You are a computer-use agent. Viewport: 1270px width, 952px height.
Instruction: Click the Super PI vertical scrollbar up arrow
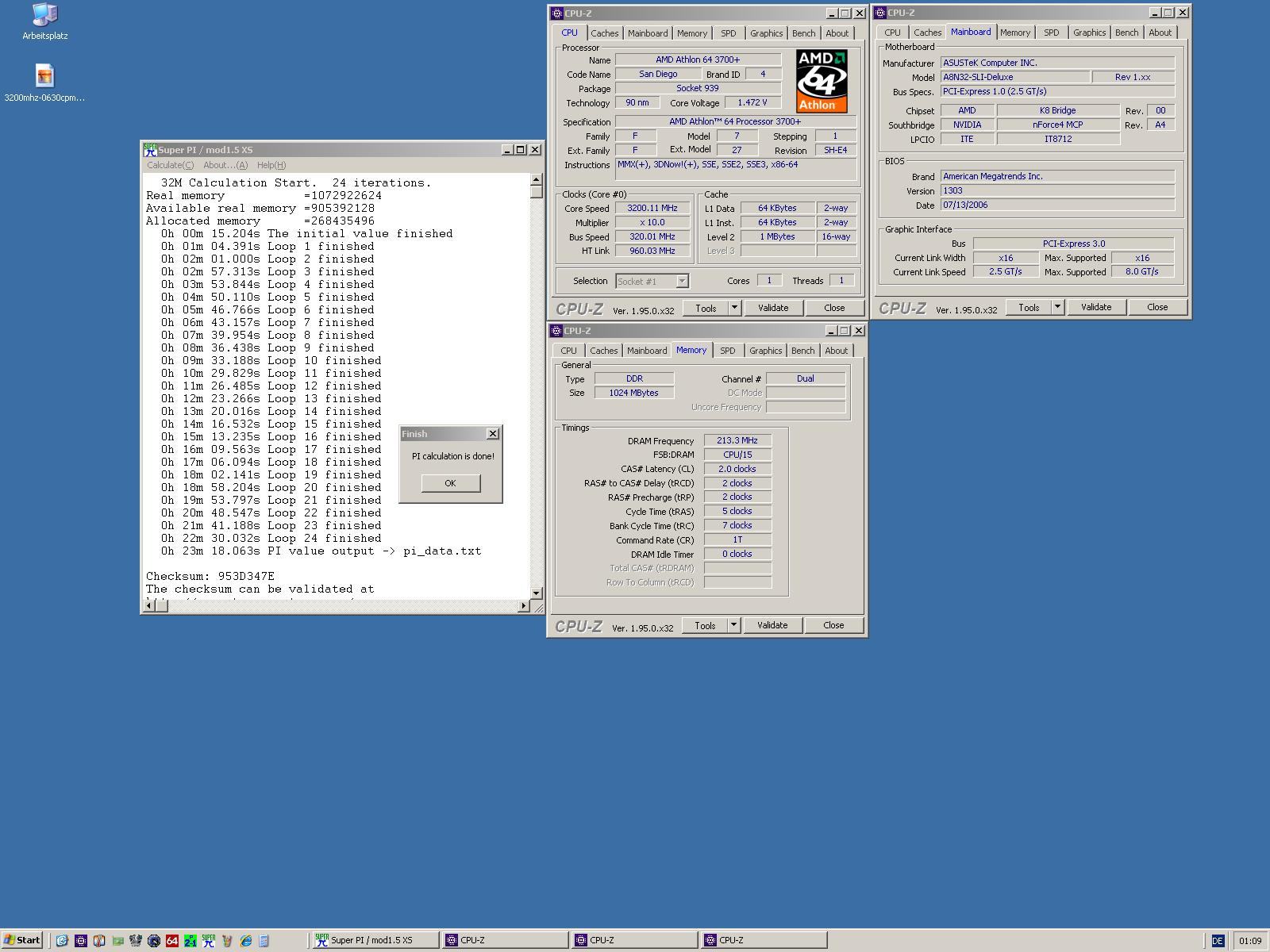click(536, 179)
